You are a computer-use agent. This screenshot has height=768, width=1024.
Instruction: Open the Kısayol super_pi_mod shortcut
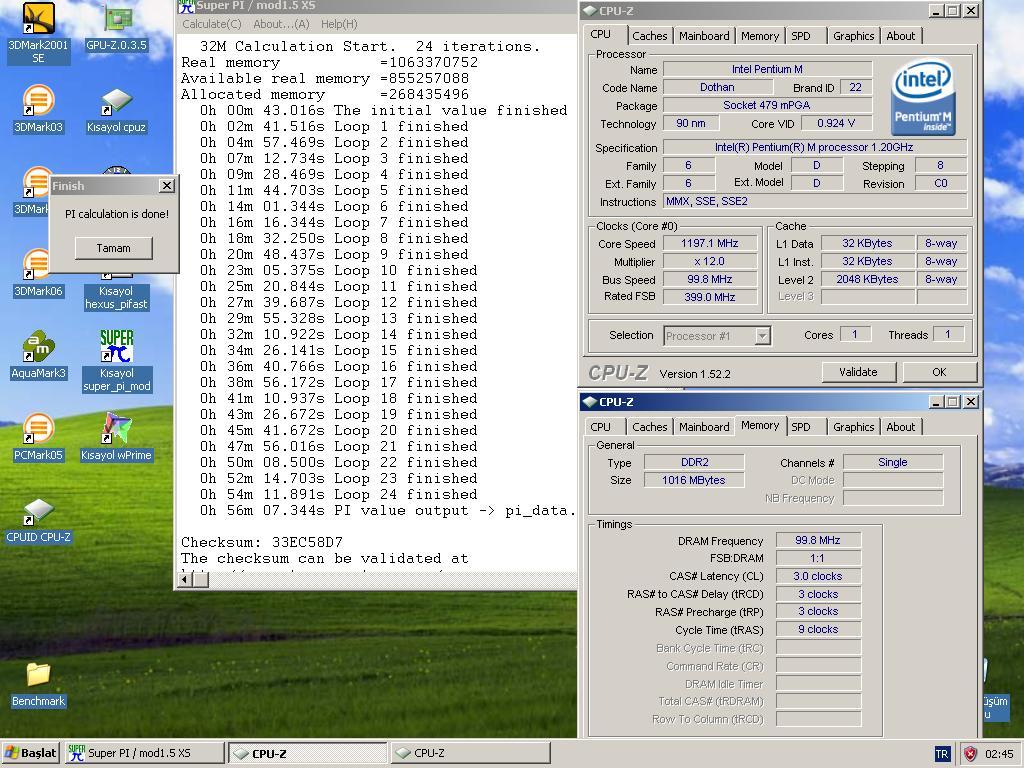(x=116, y=361)
